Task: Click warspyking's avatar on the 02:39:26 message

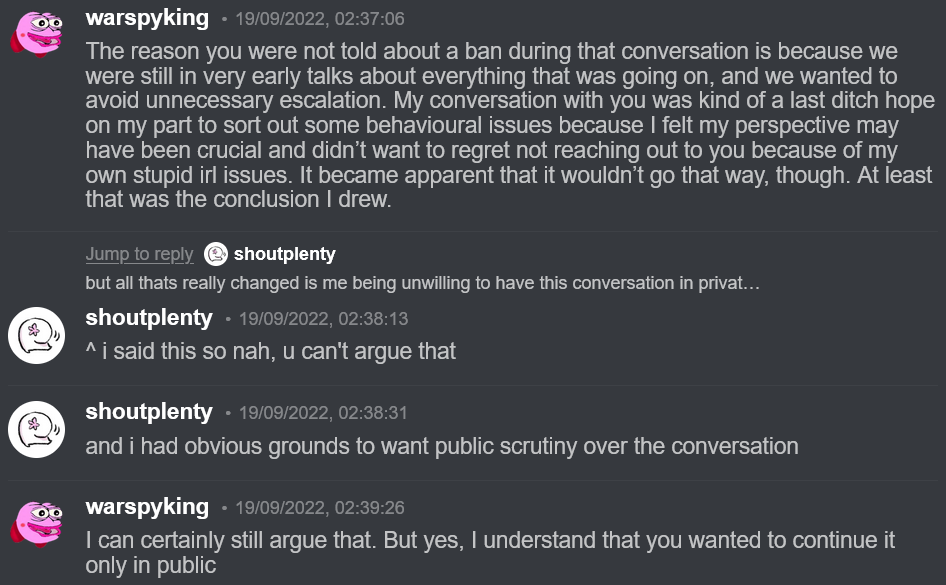Action: [37, 525]
